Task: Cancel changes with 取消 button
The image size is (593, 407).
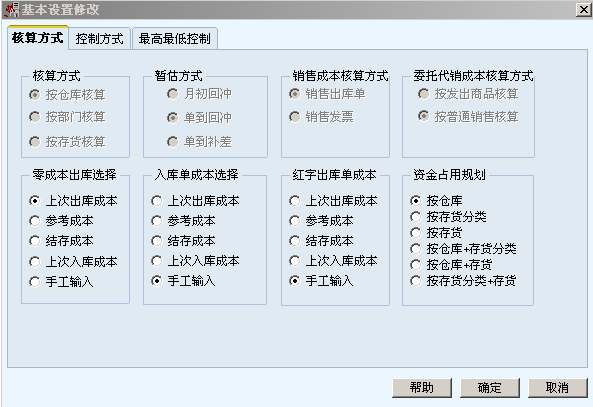Action: point(557,388)
